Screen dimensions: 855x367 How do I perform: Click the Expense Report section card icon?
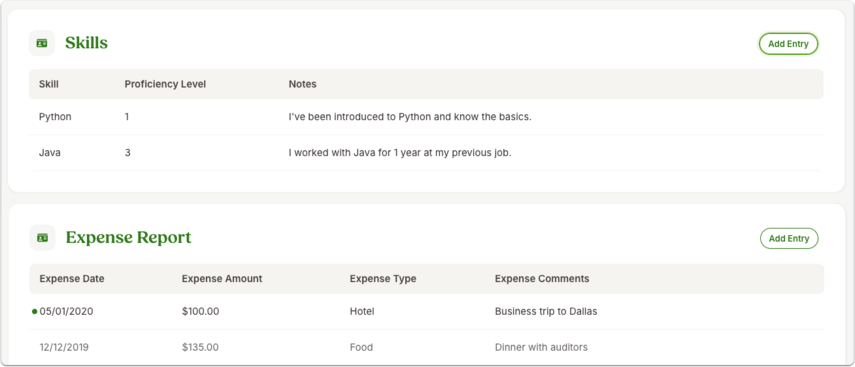[43, 238]
